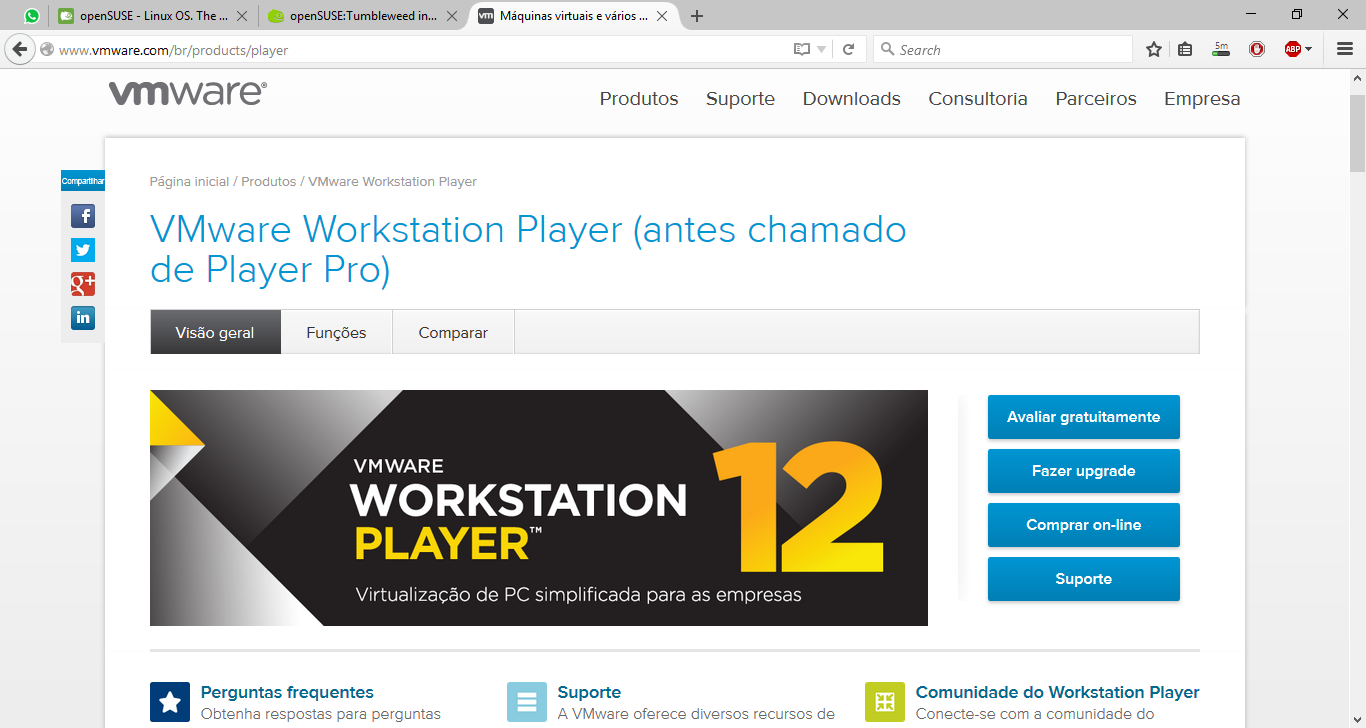Click VMware Workstation Player breadcrumb text

coord(392,182)
